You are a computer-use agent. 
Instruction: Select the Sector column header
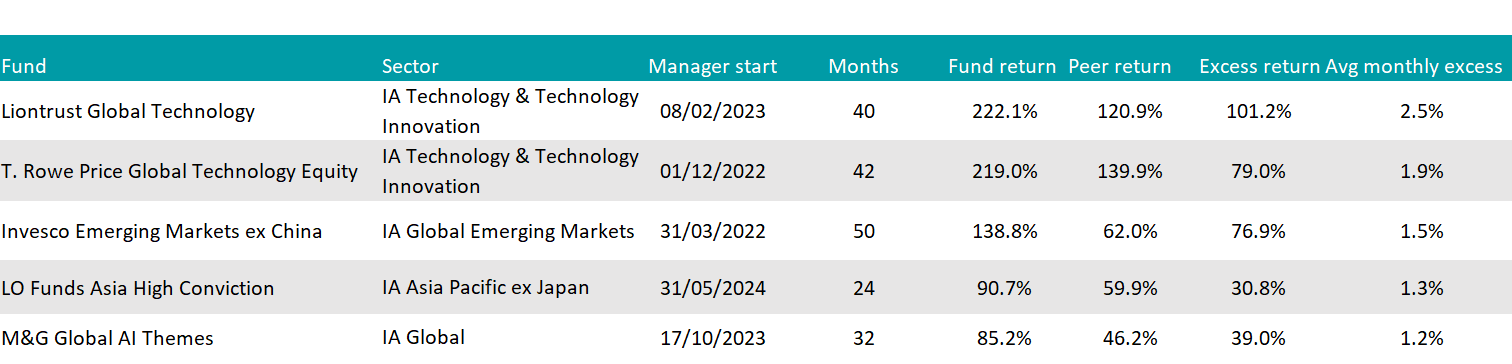pyautogui.click(x=410, y=67)
